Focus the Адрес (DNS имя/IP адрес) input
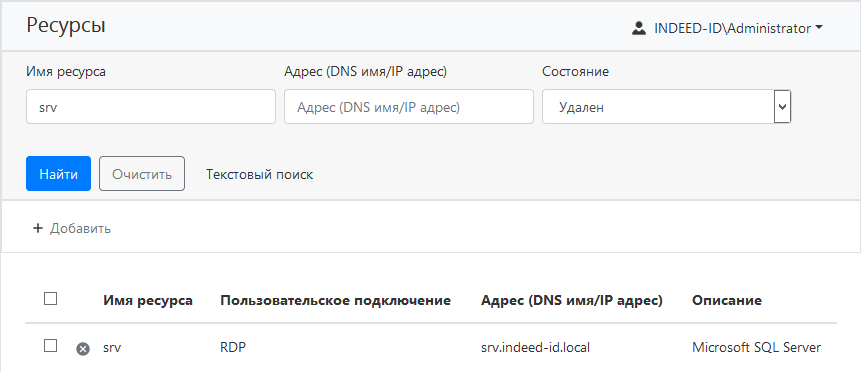861x372 pixels. 409,107
